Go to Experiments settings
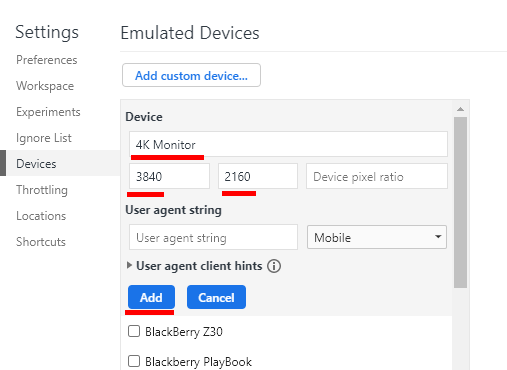507x370 pixels. (x=48, y=112)
